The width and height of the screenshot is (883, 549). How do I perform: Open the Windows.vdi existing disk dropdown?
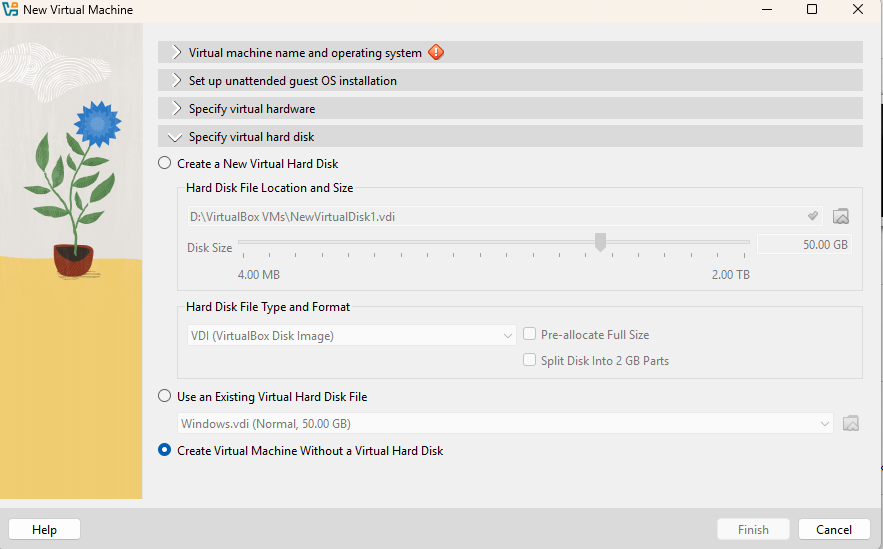coord(505,423)
